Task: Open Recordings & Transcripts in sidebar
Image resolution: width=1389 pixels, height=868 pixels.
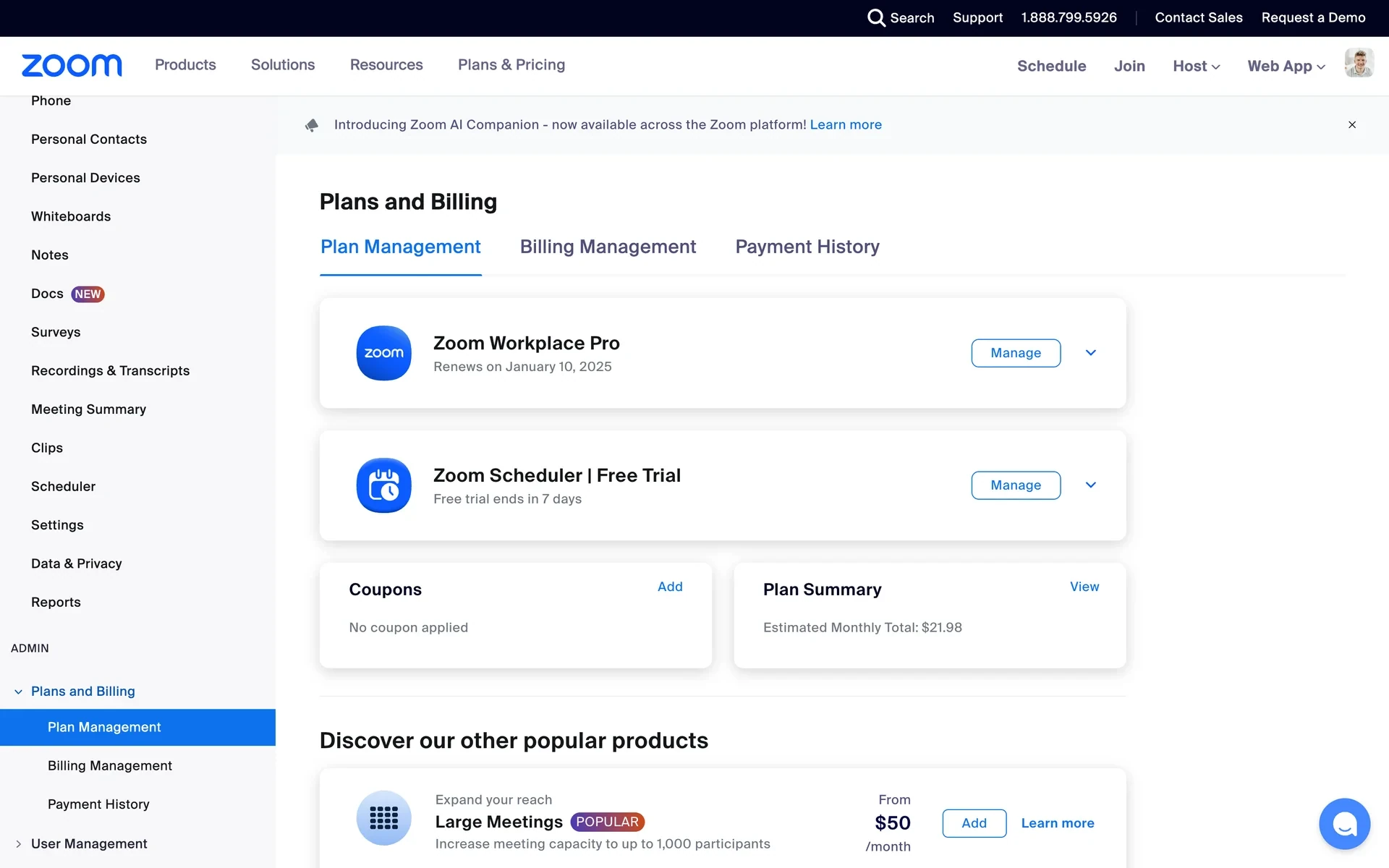Action: point(110,370)
